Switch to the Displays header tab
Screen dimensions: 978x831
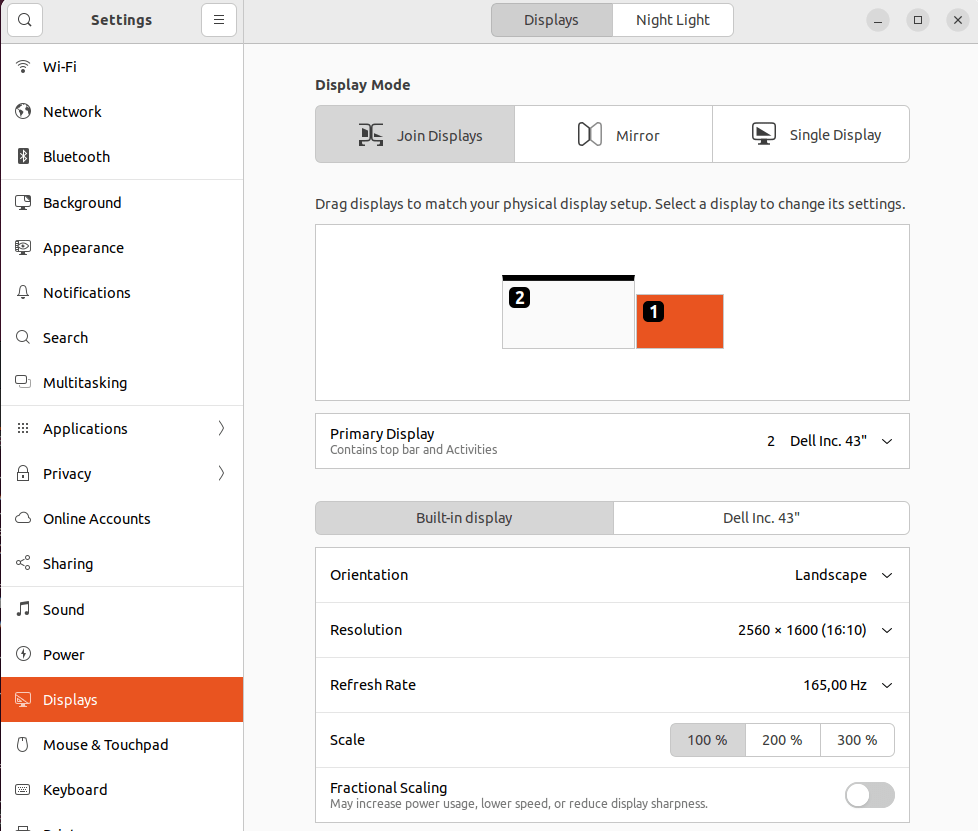(x=552, y=20)
